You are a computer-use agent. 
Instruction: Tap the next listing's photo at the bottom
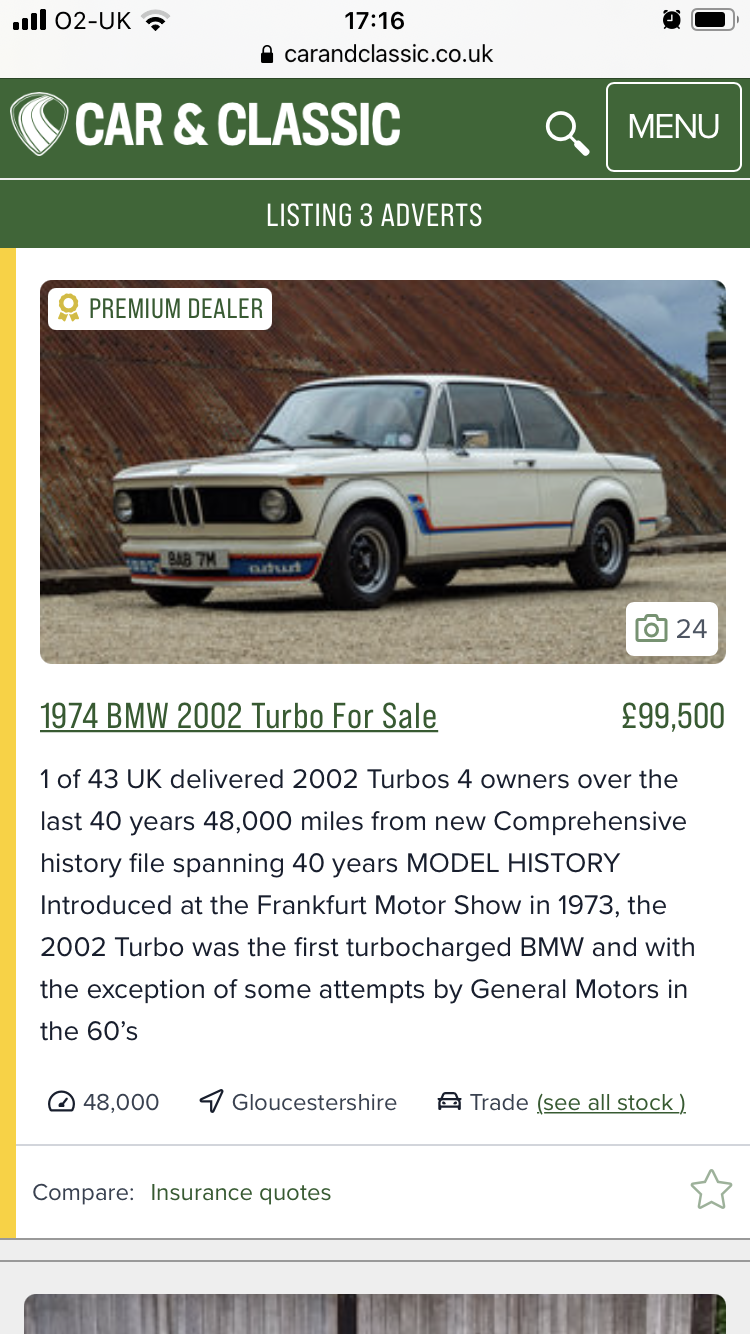(375, 1313)
